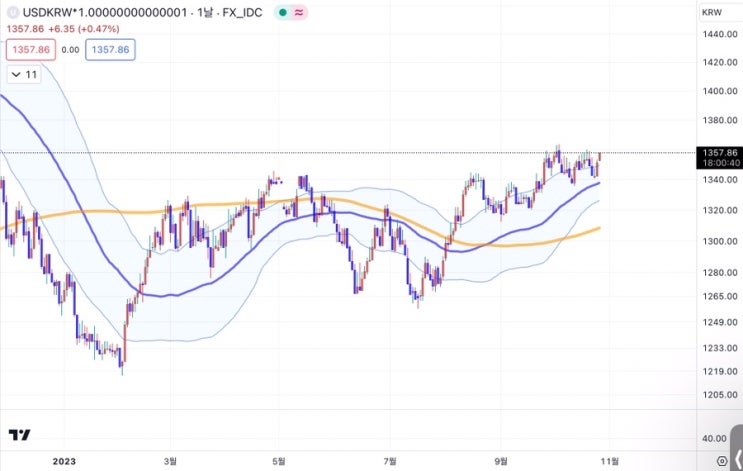Click the 1380.00 price axis label
Image resolution: width=743 pixels, height=471 pixels.
[720, 120]
